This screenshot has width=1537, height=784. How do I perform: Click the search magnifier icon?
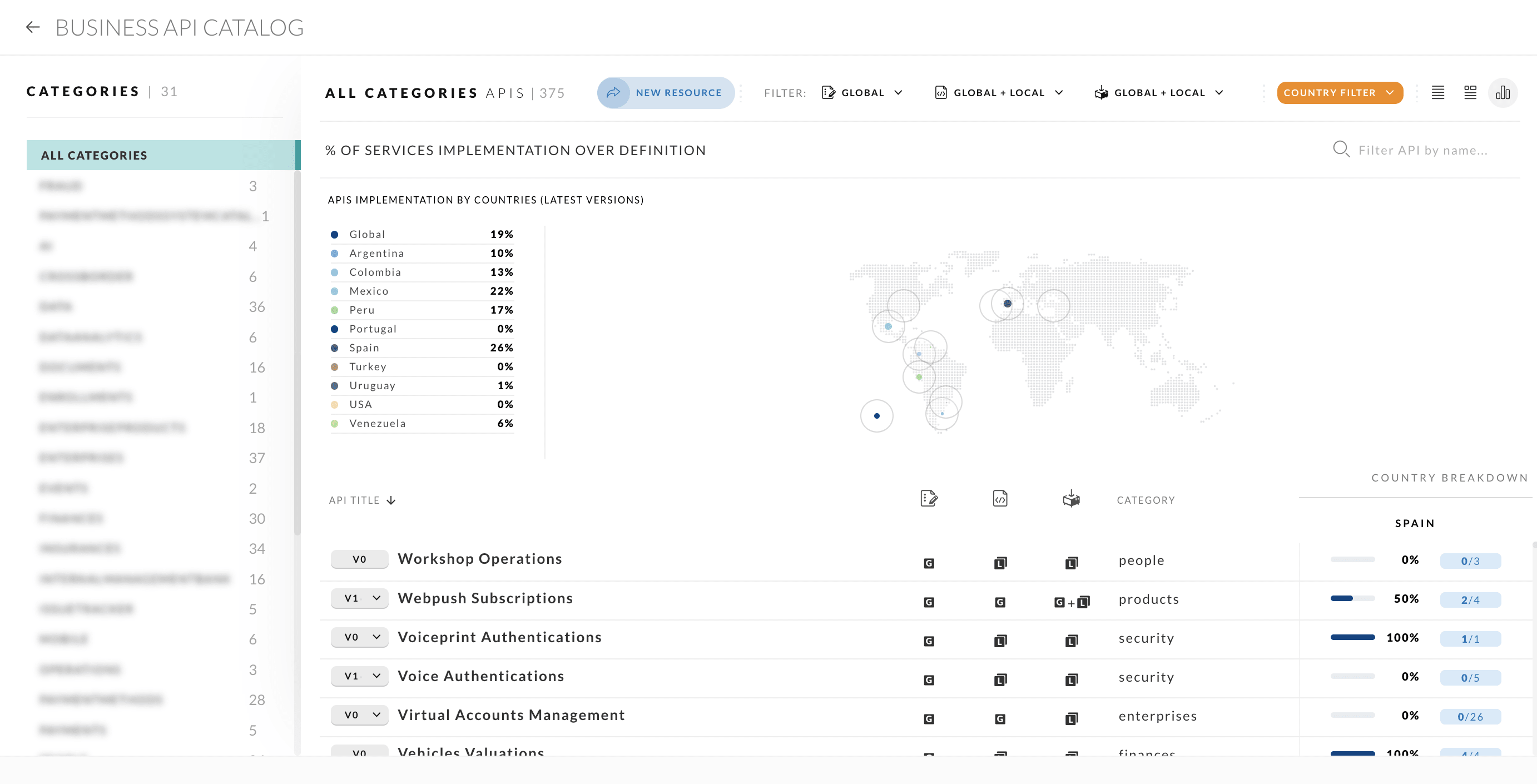pos(1340,149)
